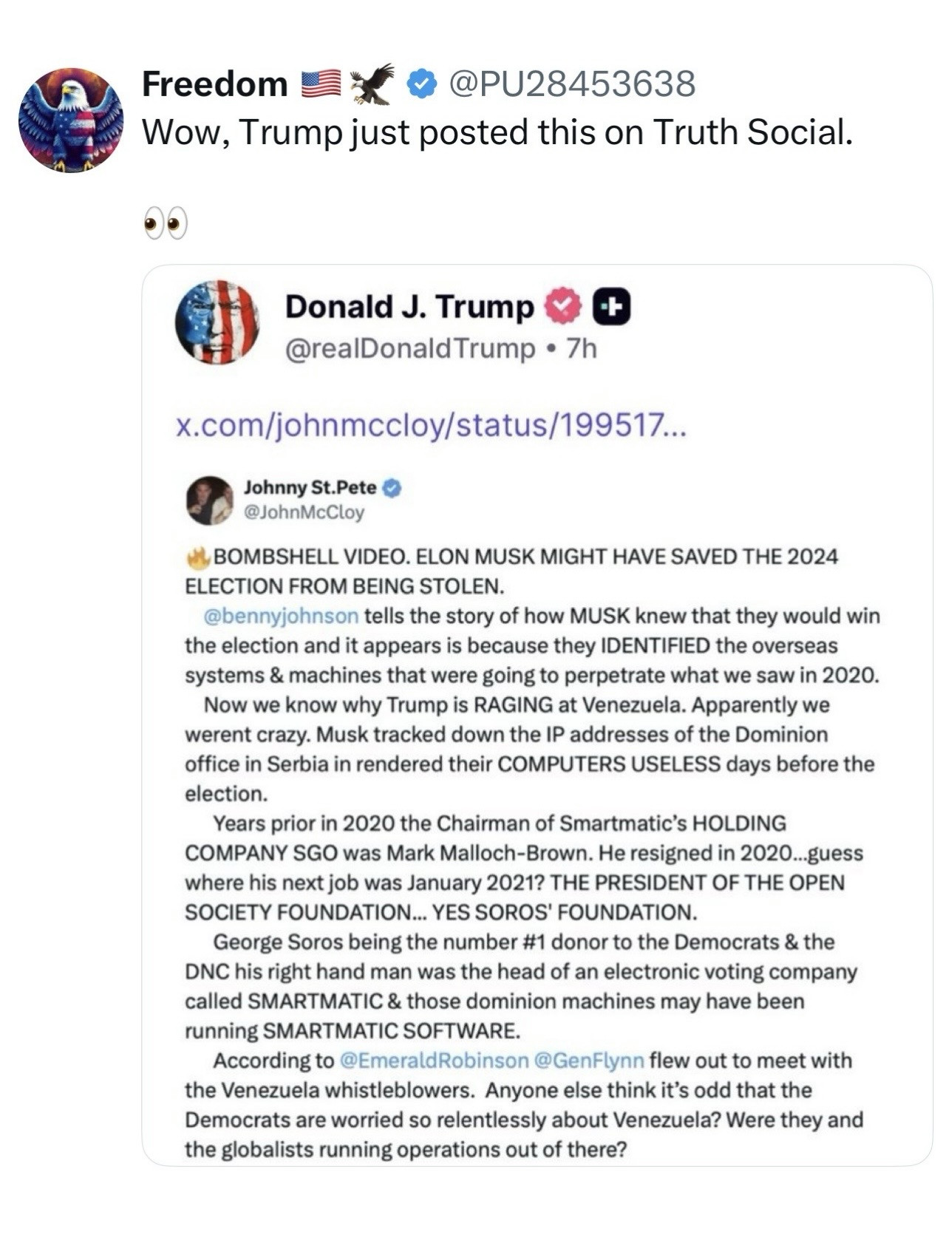Click the @GenFlynn mention
The height and width of the screenshot is (1245, 952).
point(588,1061)
